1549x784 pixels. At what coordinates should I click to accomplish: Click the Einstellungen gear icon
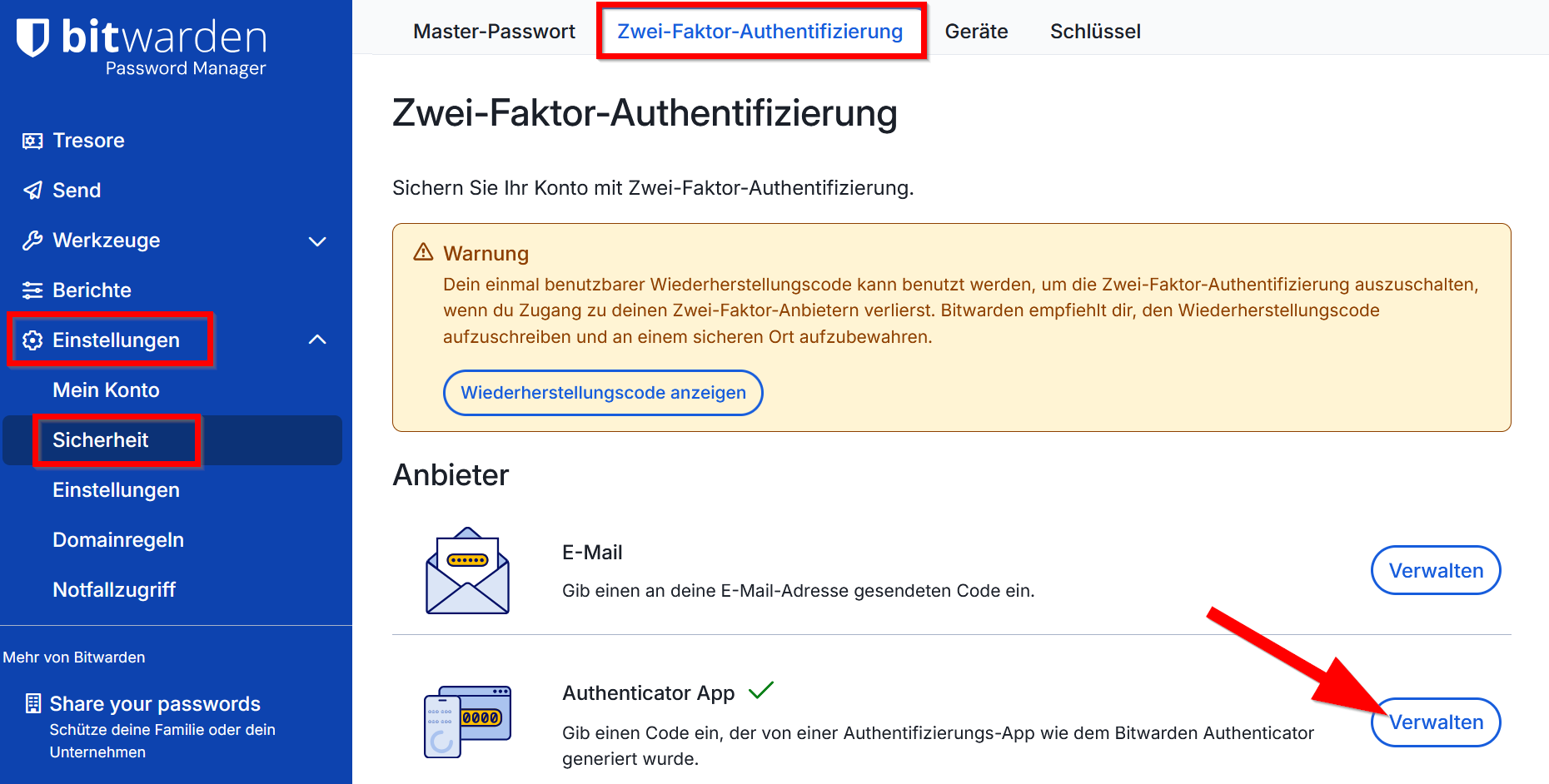click(x=32, y=340)
